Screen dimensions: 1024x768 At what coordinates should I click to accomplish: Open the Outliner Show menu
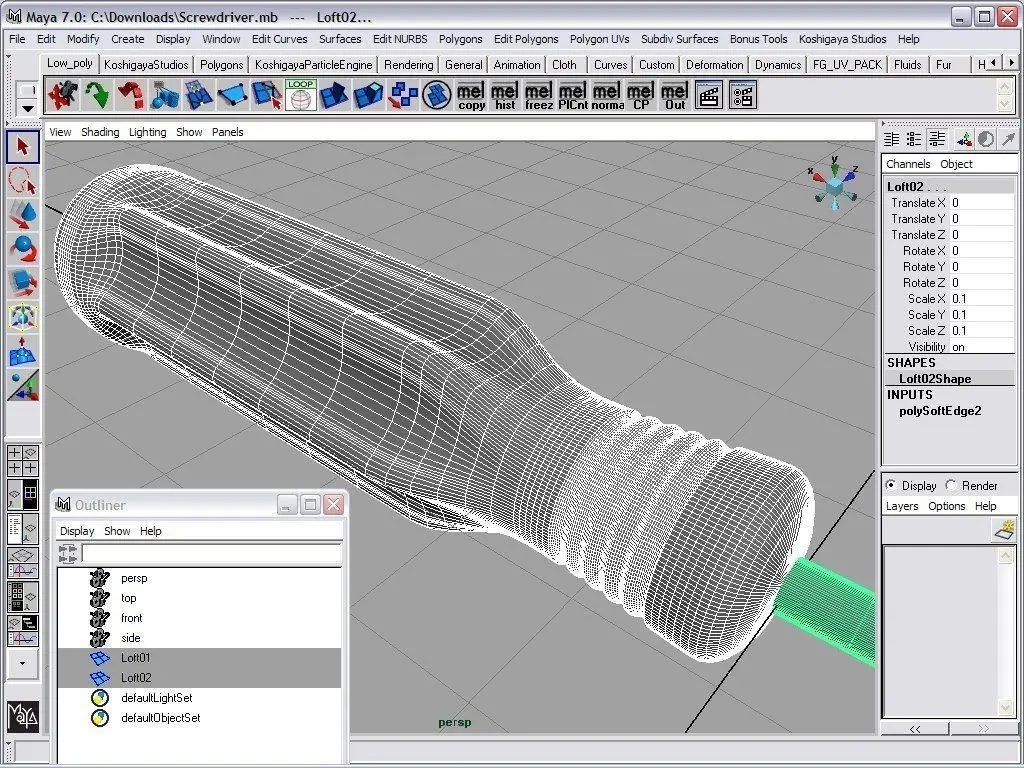click(x=117, y=531)
